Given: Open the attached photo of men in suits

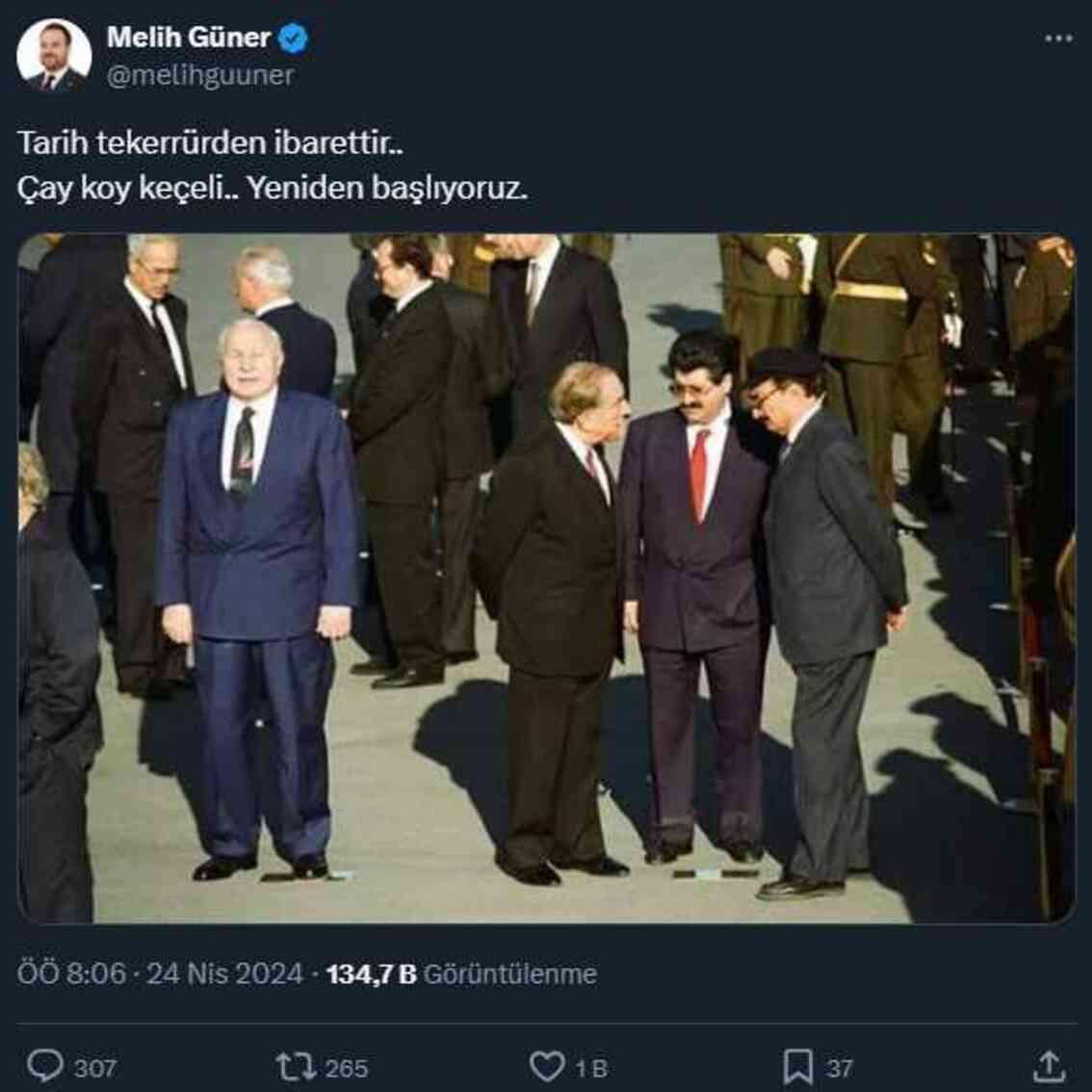Looking at the screenshot, I should point(547,578).
